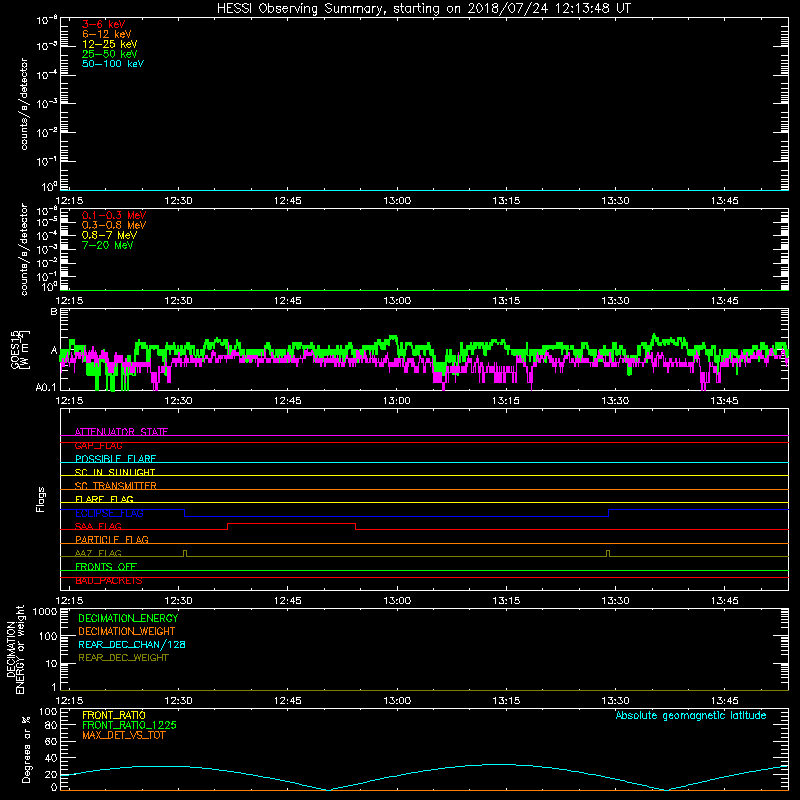Select the 6-12 keV legend label

coord(106,34)
